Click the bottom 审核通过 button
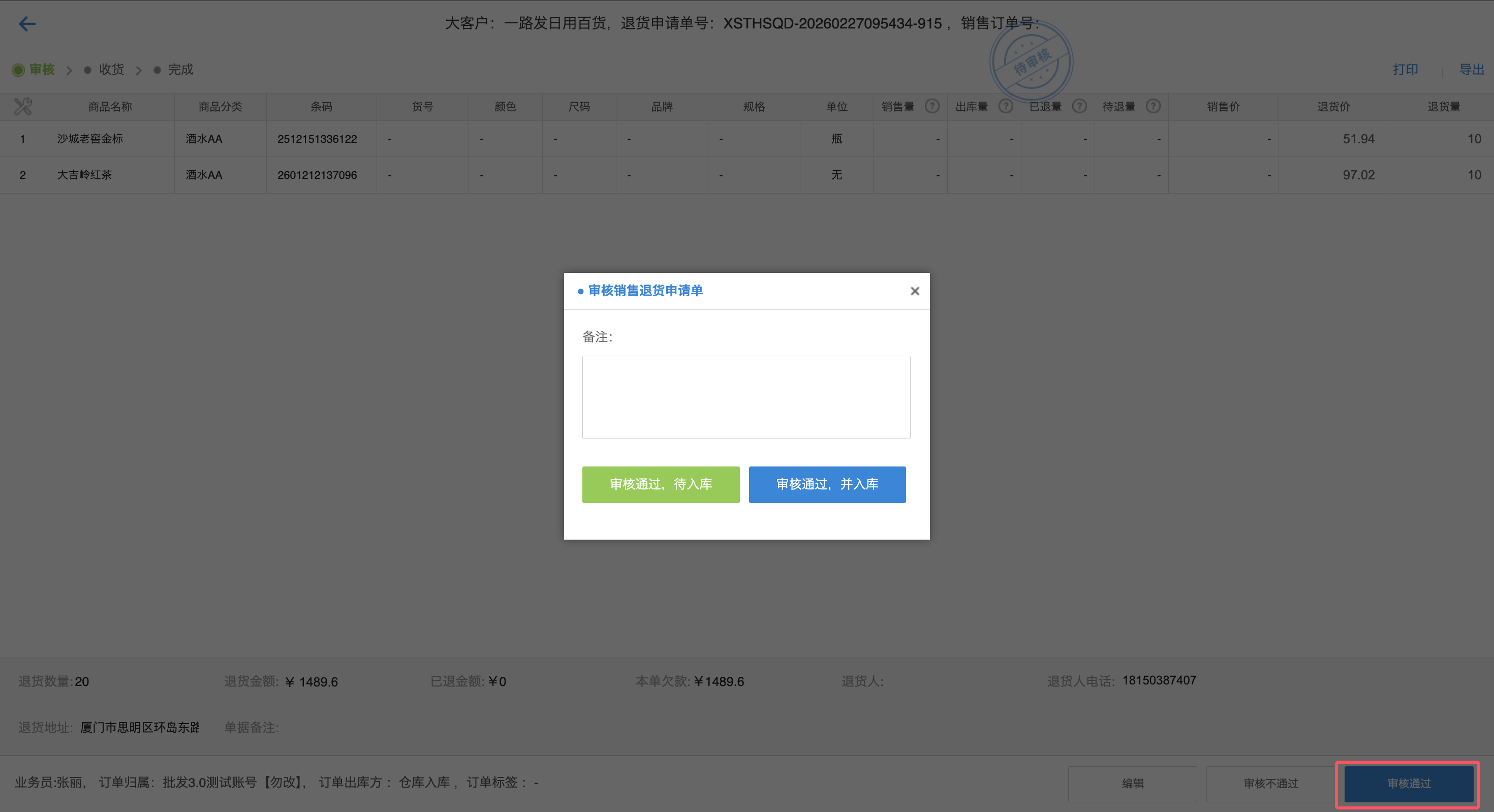This screenshot has height=812, width=1494. click(x=1408, y=784)
